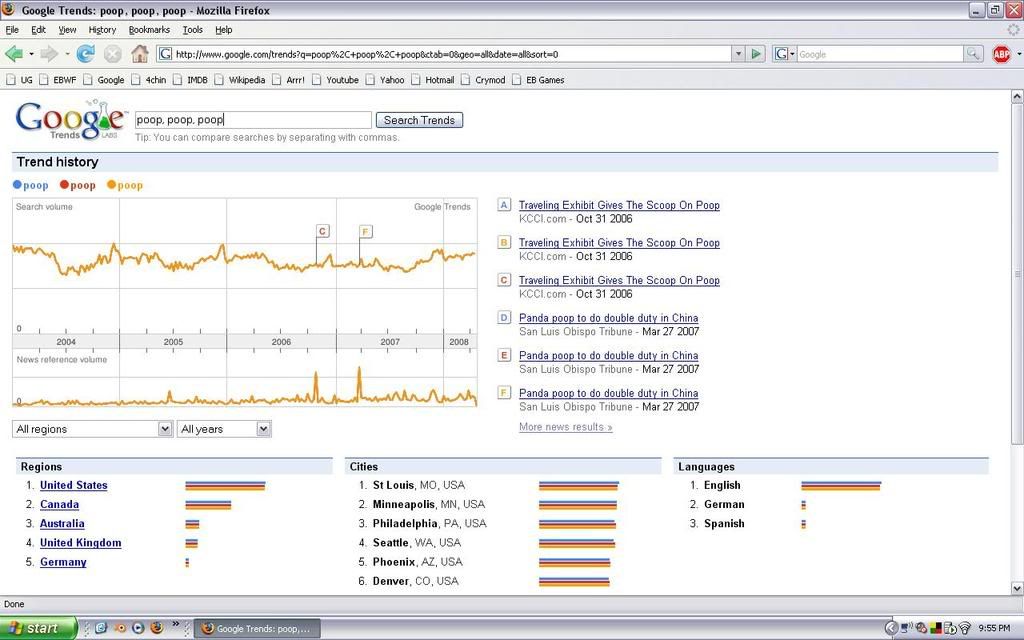Click the C news label icon in list
Image resolution: width=1024 pixels, height=640 pixels.
(x=504, y=280)
